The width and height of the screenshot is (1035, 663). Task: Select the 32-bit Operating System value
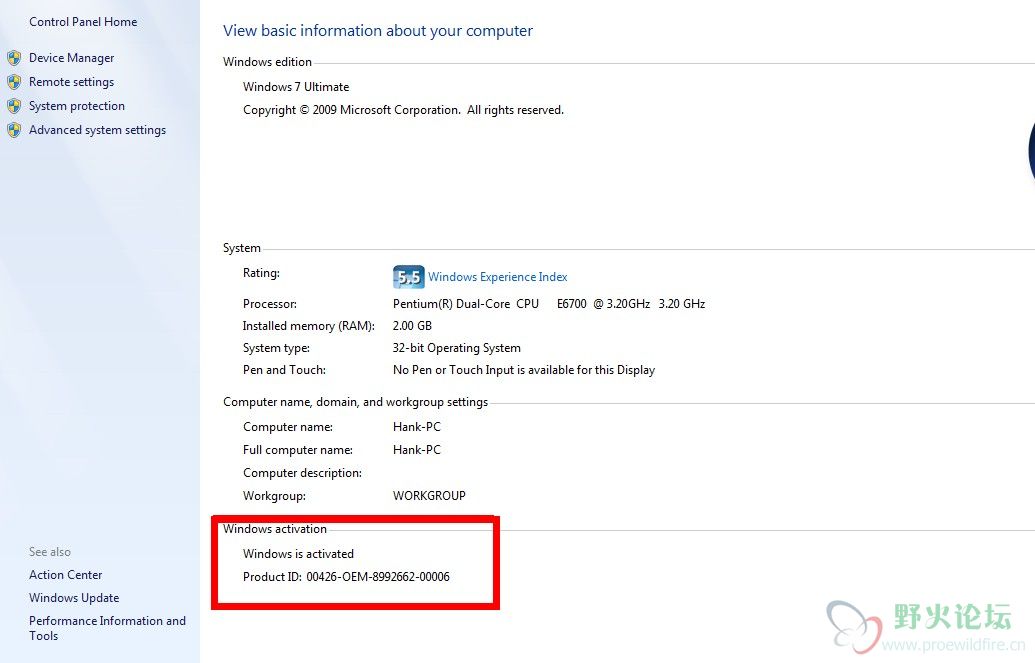point(457,348)
